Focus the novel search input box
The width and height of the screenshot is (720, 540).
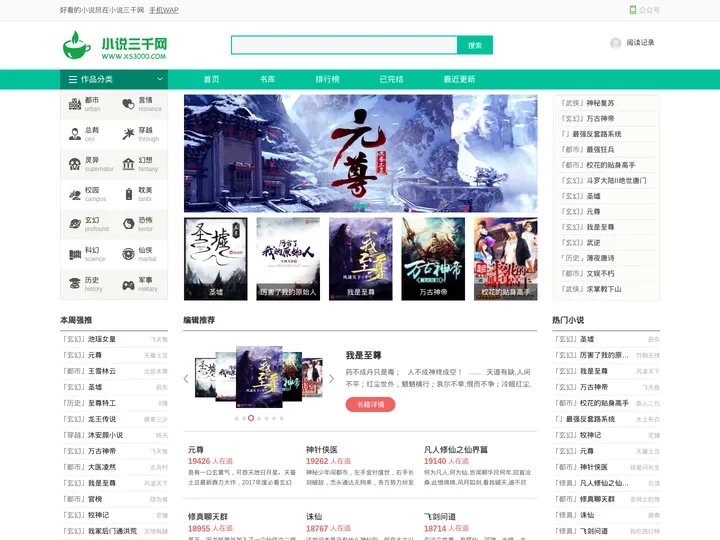pyautogui.click(x=344, y=45)
